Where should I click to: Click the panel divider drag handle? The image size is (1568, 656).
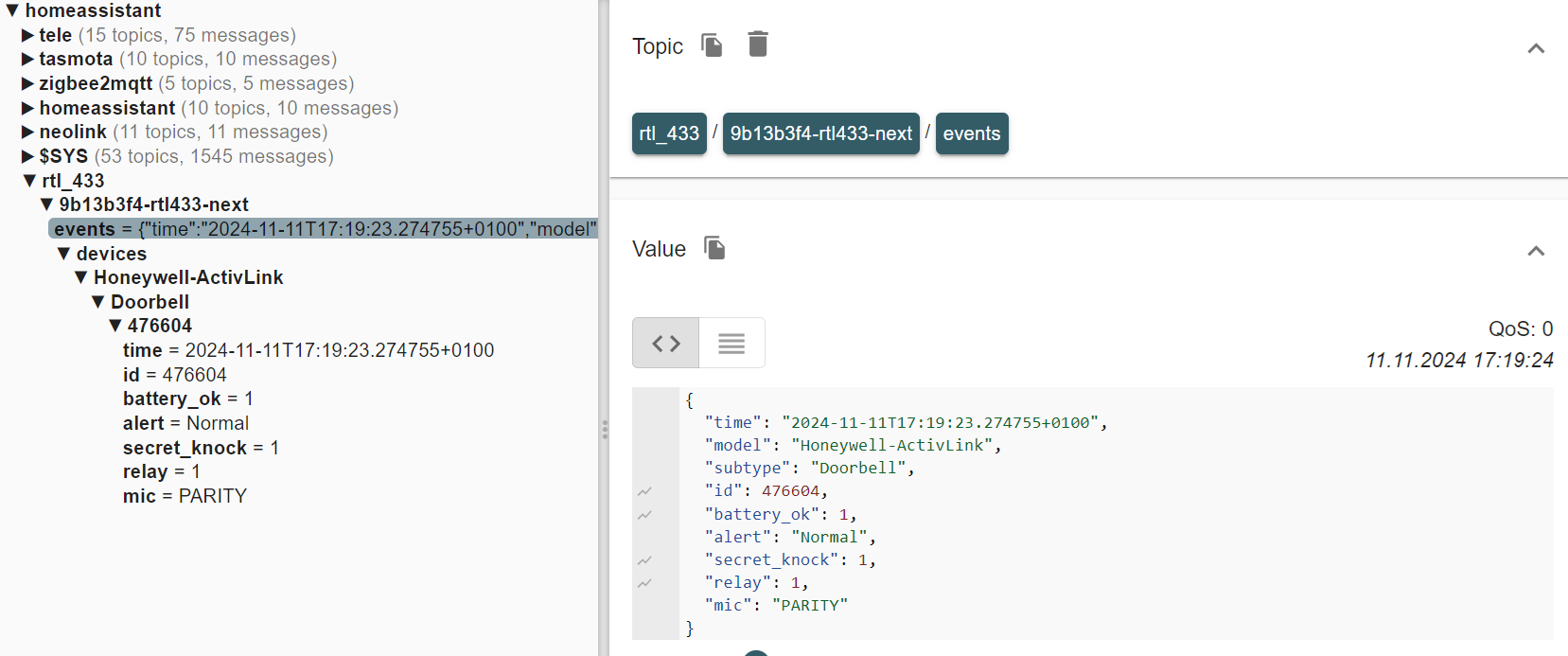coord(605,430)
